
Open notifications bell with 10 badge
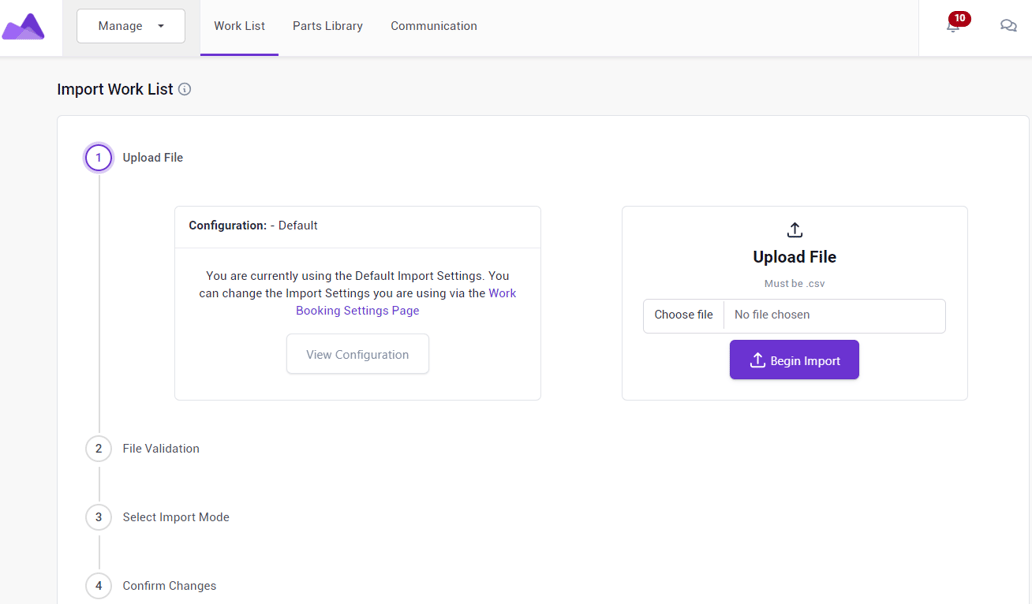pyautogui.click(x=953, y=26)
